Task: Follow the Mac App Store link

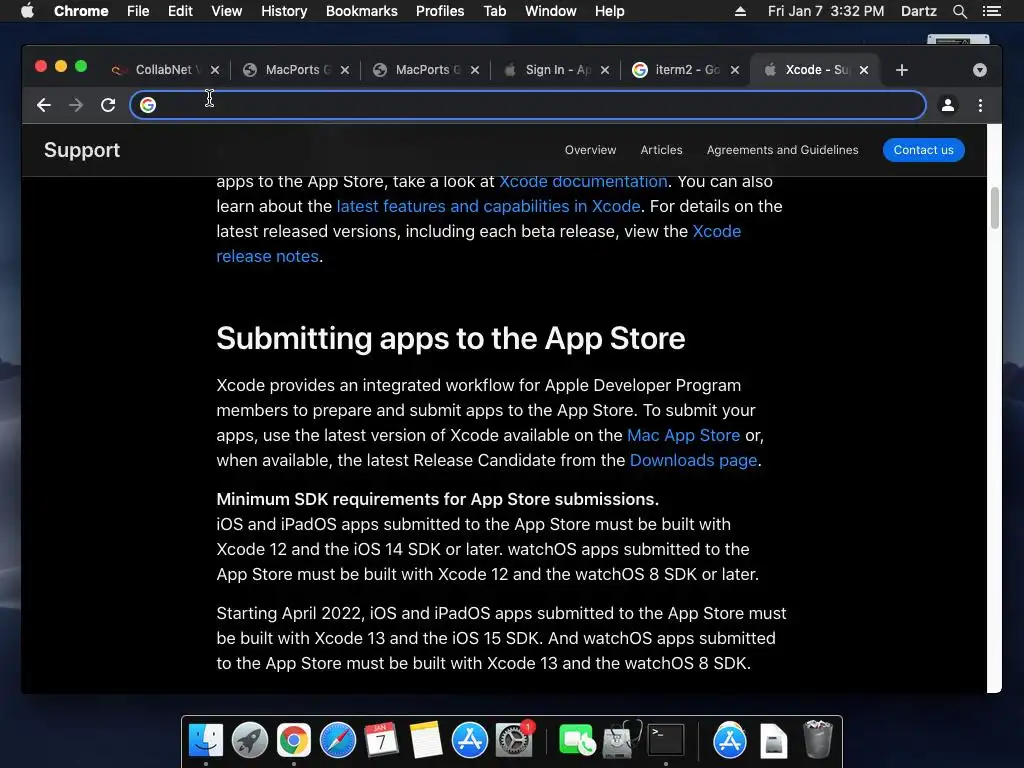Action: [x=684, y=436]
